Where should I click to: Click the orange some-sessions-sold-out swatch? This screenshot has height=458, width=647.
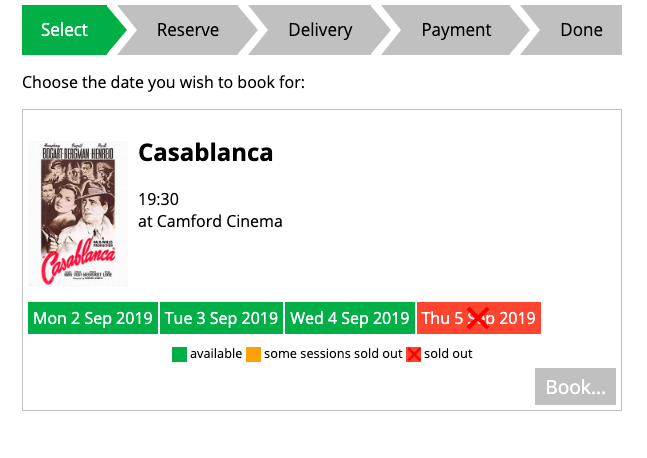tap(253, 354)
